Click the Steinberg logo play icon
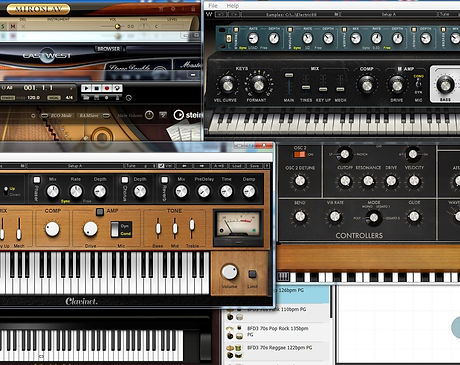 179,115
